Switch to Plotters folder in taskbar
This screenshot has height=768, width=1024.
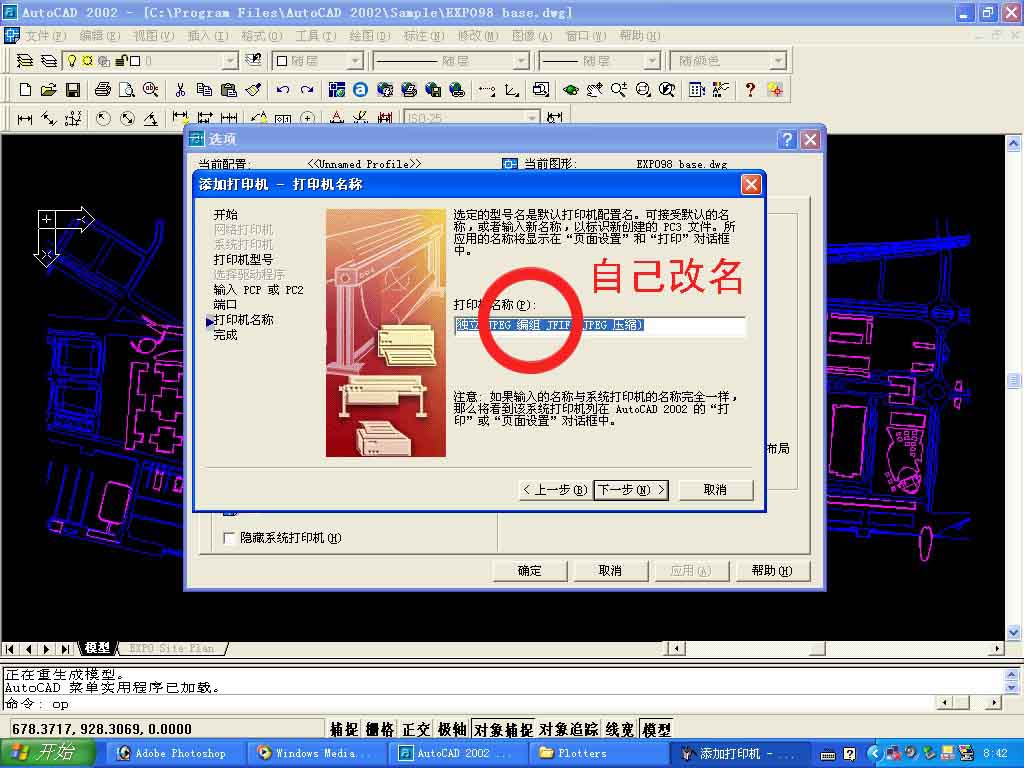(598, 753)
